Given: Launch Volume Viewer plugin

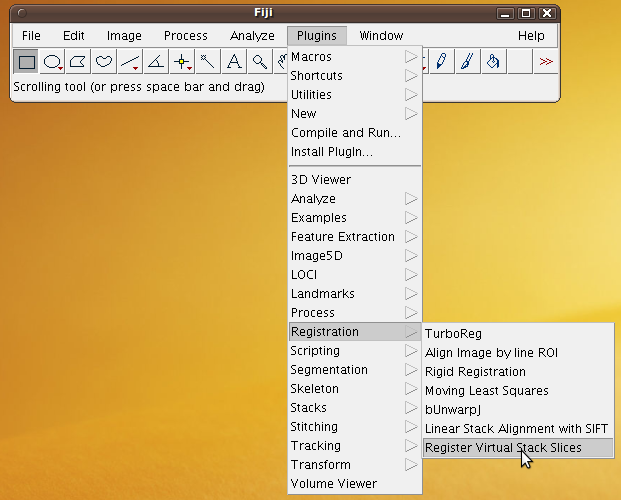Looking at the screenshot, I should (x=354, y=484).
